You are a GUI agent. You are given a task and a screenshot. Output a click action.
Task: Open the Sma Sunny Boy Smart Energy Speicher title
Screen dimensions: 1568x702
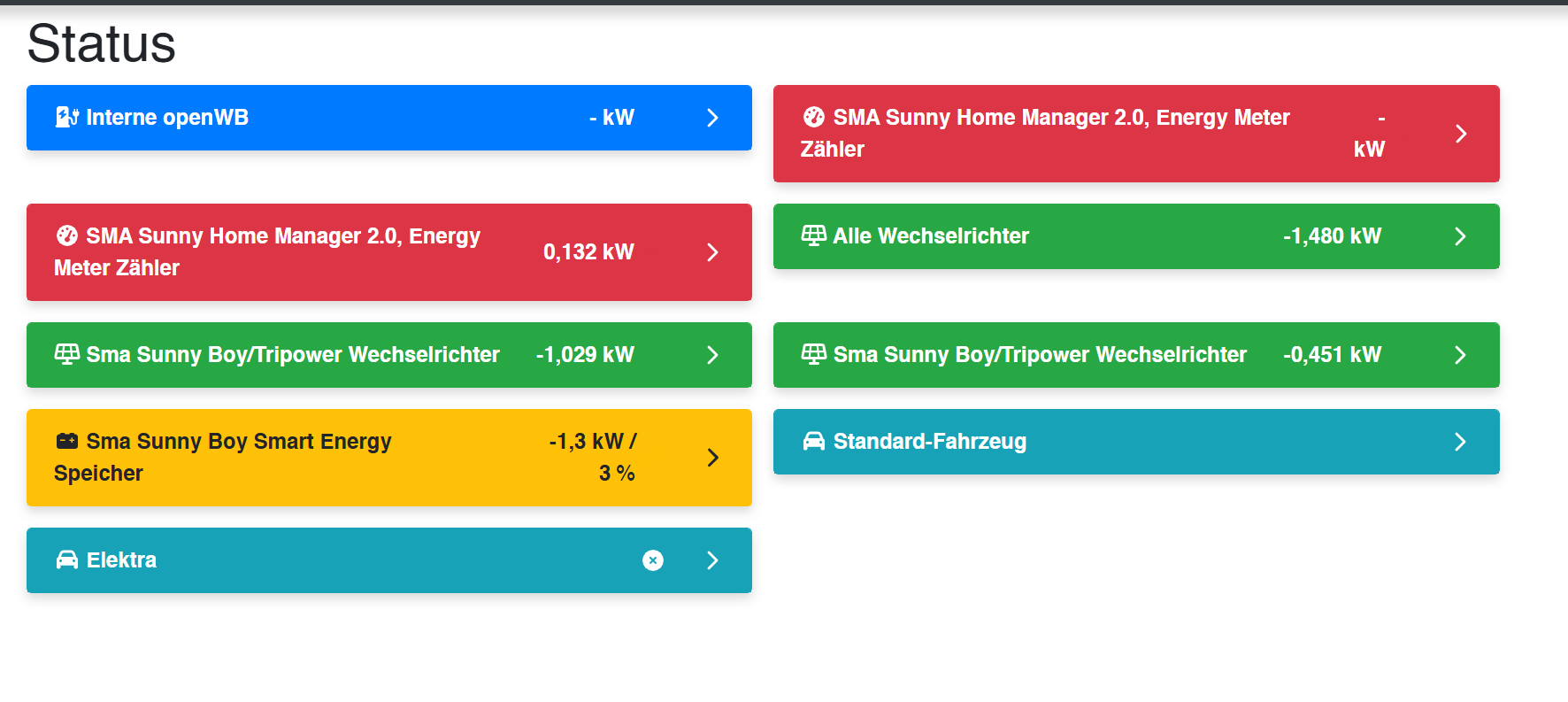pos(223,457)
